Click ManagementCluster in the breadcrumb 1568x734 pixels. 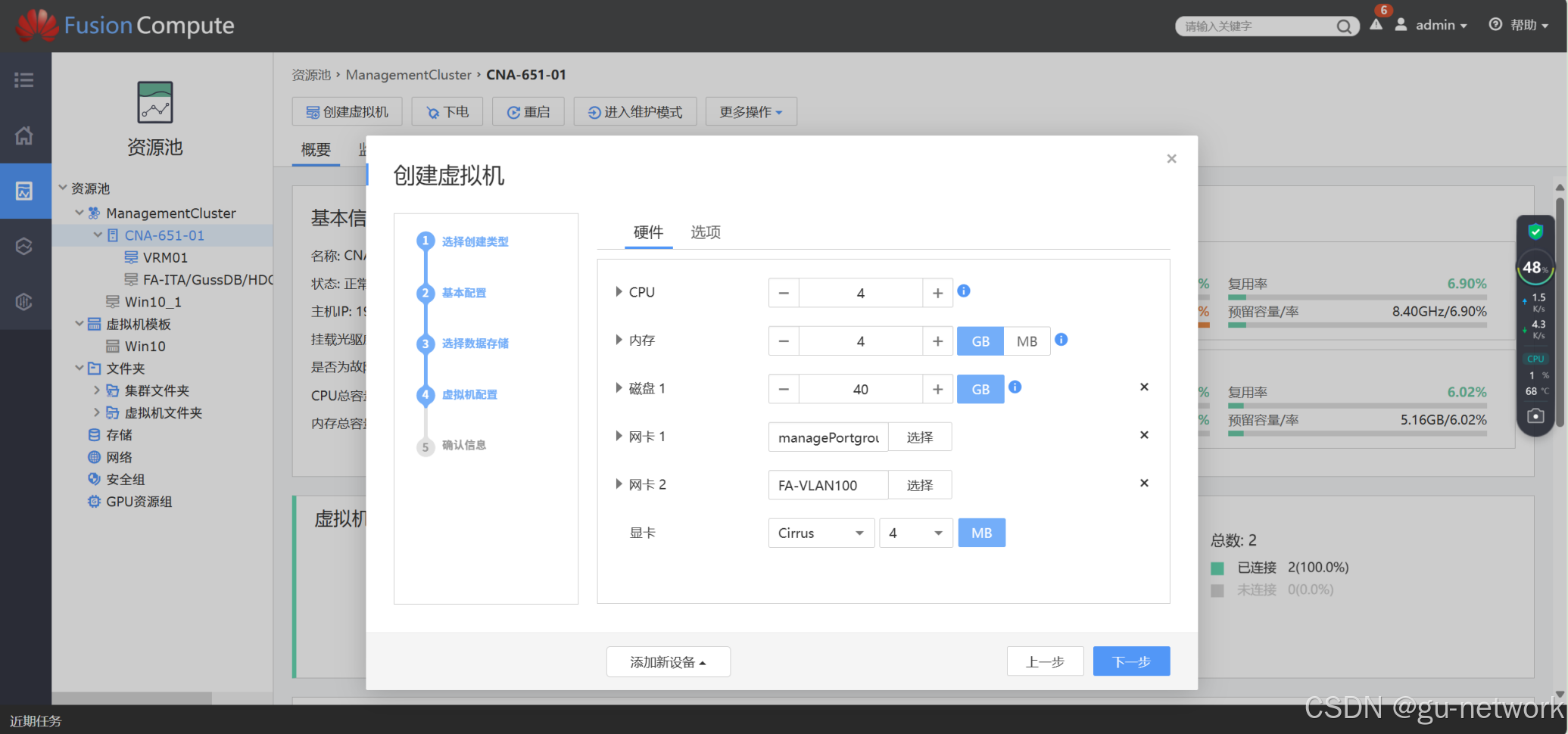coord(408,75)
